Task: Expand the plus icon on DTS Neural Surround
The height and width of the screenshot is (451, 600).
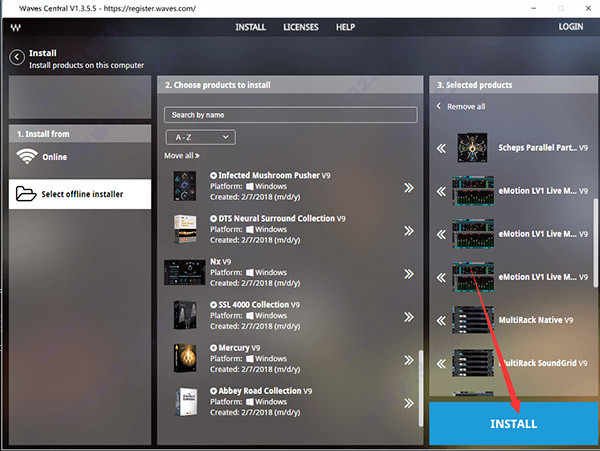Action: pos(214,218)
